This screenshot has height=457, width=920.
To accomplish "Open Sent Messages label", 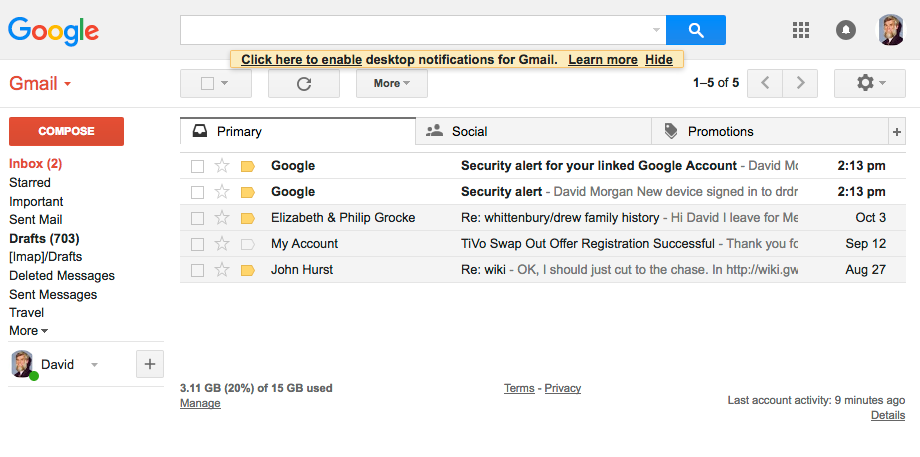I will (x=53, y=294).
